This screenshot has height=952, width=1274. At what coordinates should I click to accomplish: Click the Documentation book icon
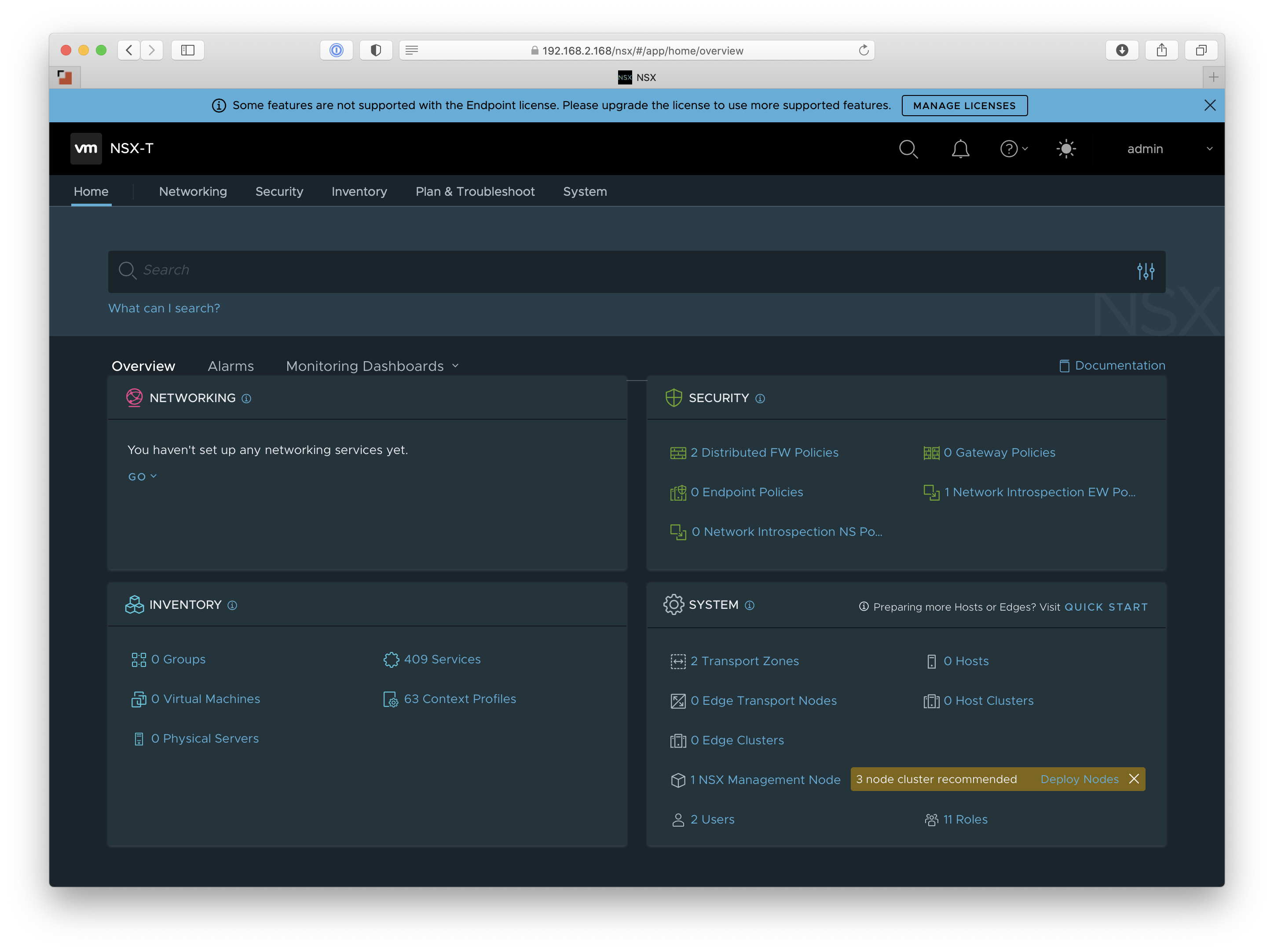point(1064,366)
